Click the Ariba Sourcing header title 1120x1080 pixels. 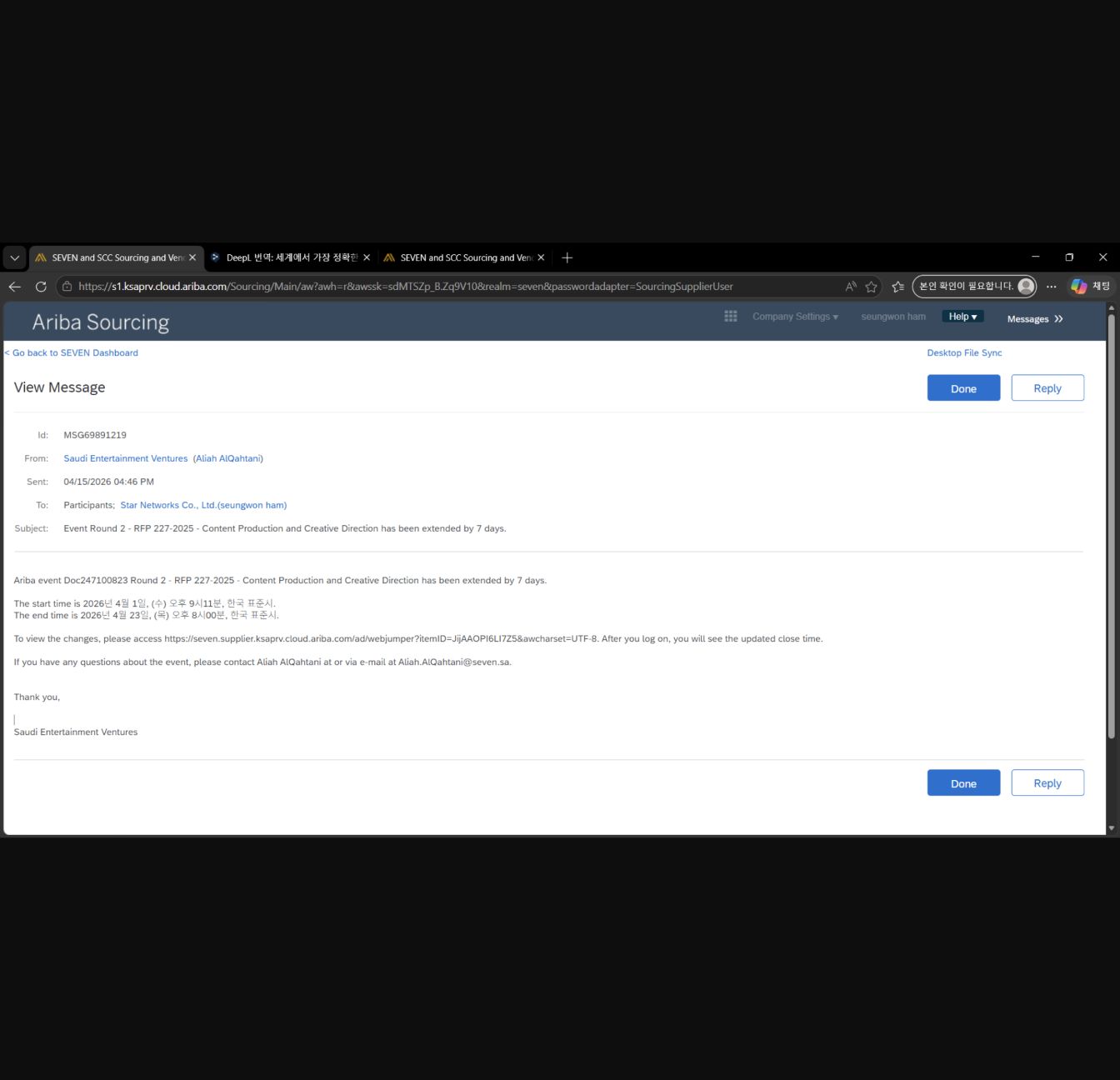point(101,322)
